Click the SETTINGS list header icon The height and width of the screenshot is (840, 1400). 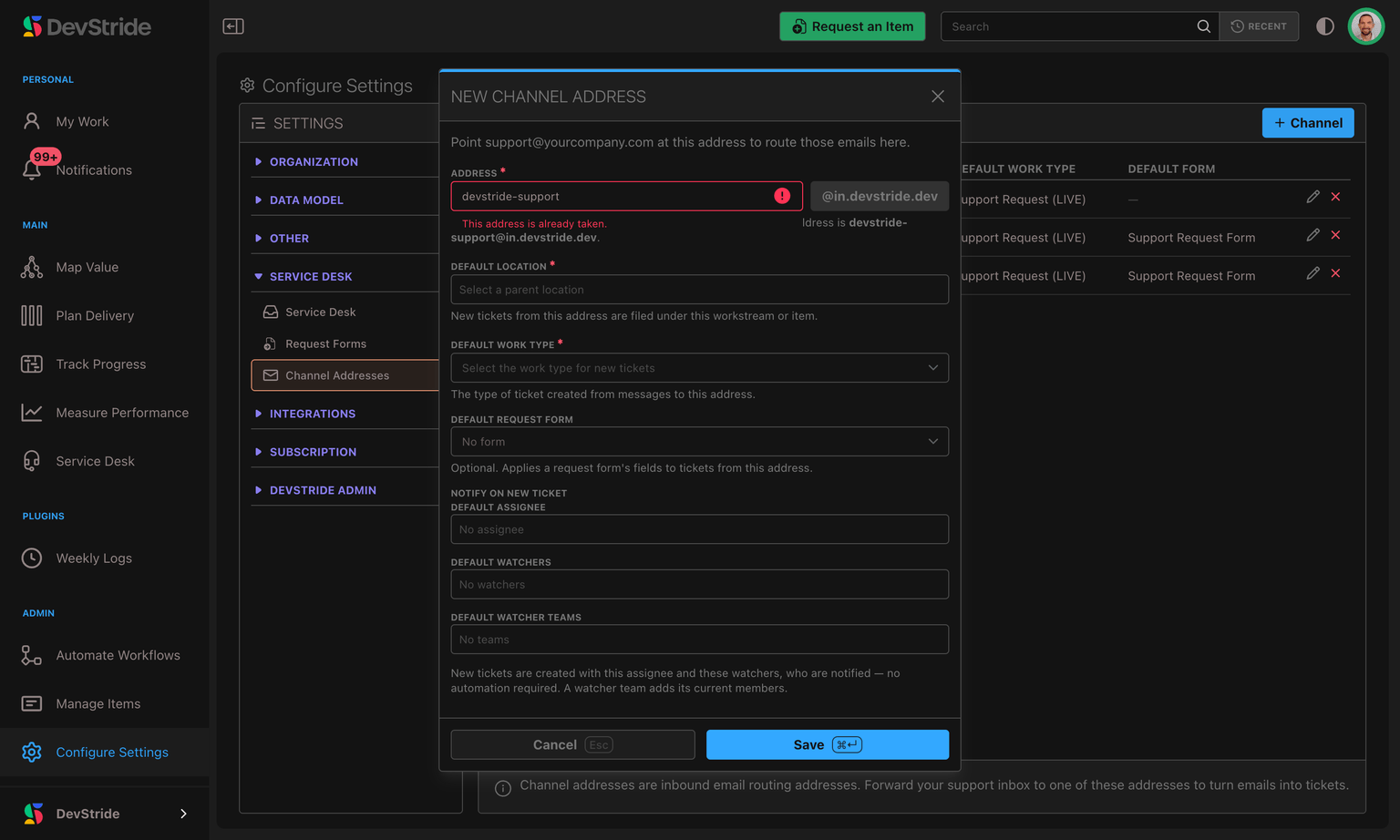point(259,123)
